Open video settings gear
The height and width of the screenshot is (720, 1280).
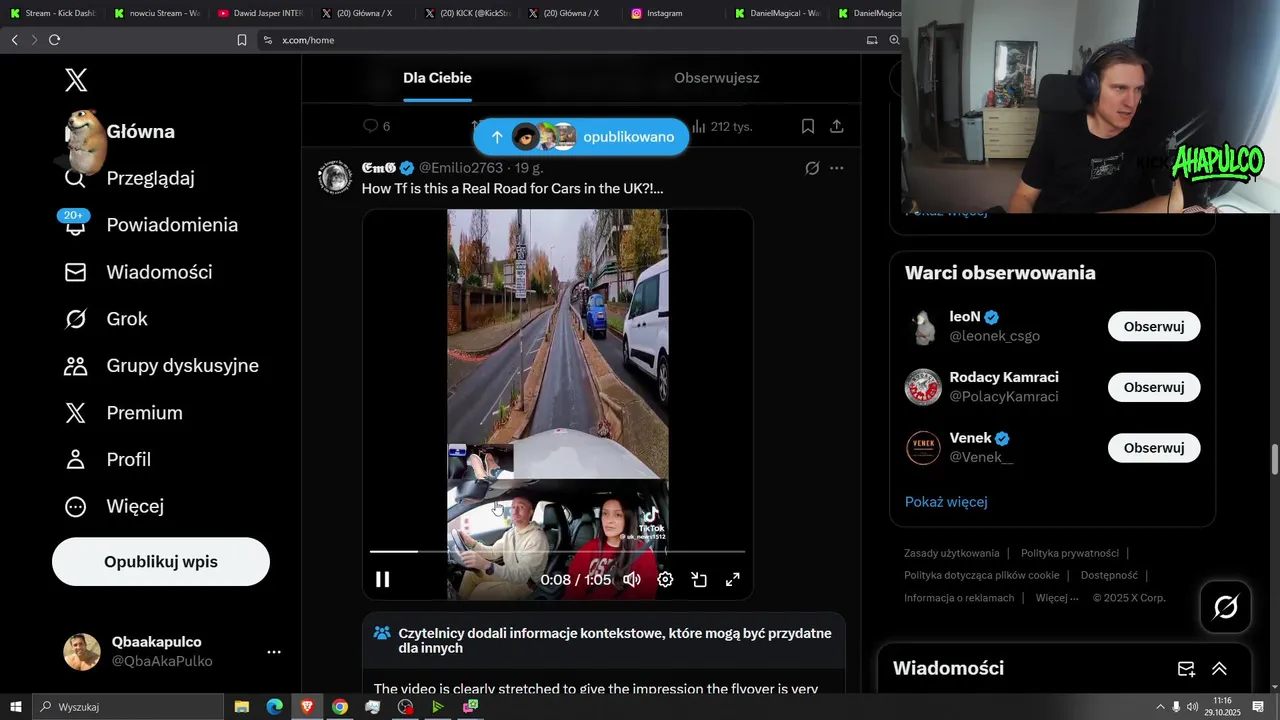point(665,579)
